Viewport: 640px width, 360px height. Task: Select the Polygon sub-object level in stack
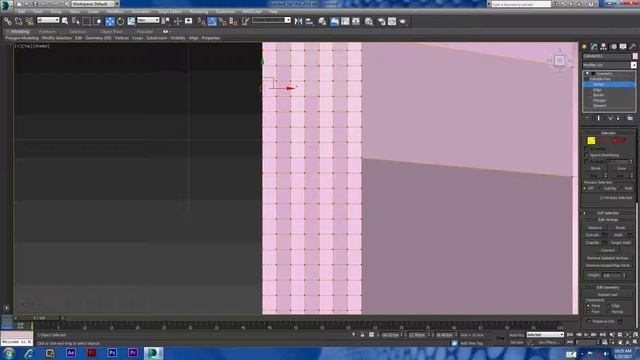(x=600, y=100)
